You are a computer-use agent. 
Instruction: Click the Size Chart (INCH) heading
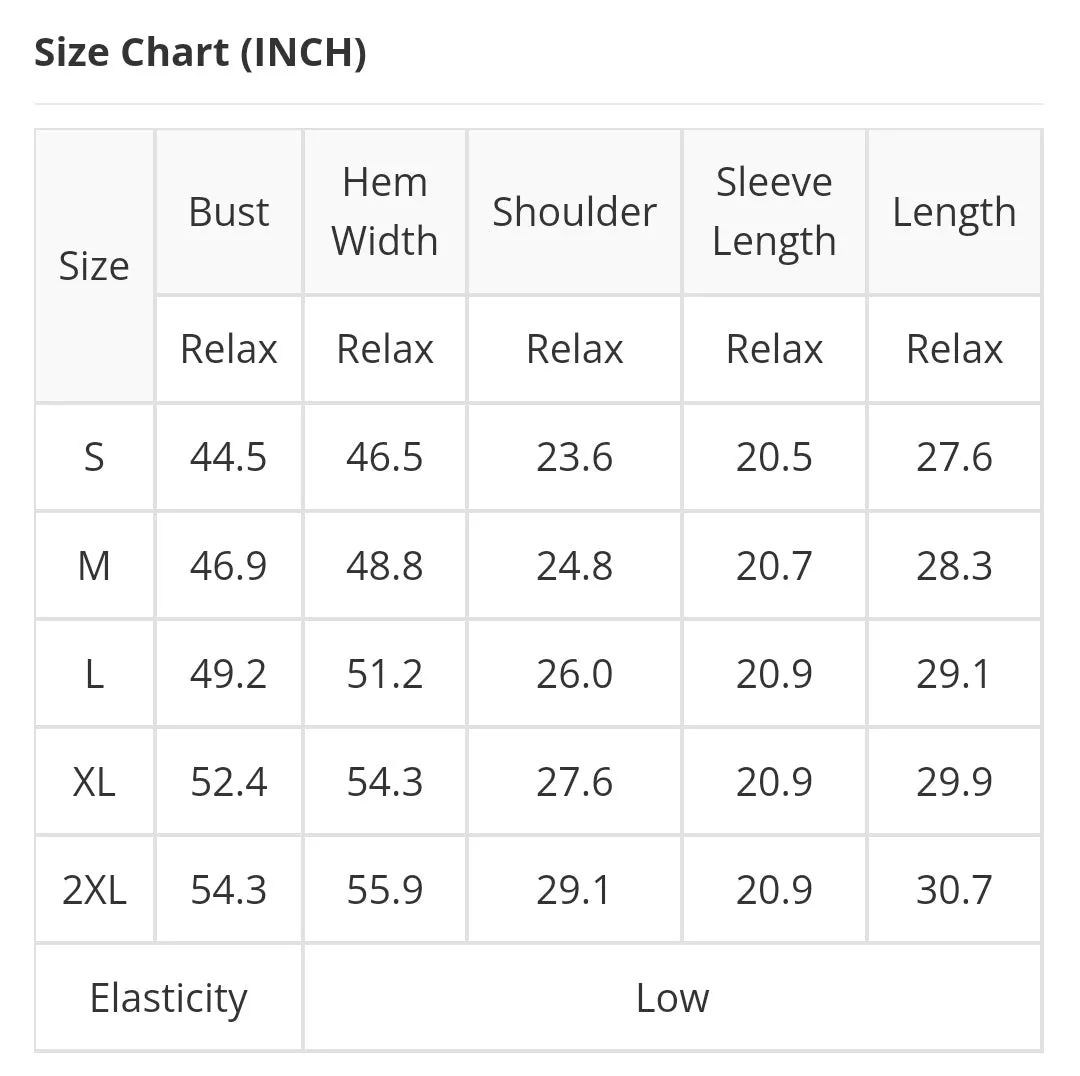[x=200, y=52]
